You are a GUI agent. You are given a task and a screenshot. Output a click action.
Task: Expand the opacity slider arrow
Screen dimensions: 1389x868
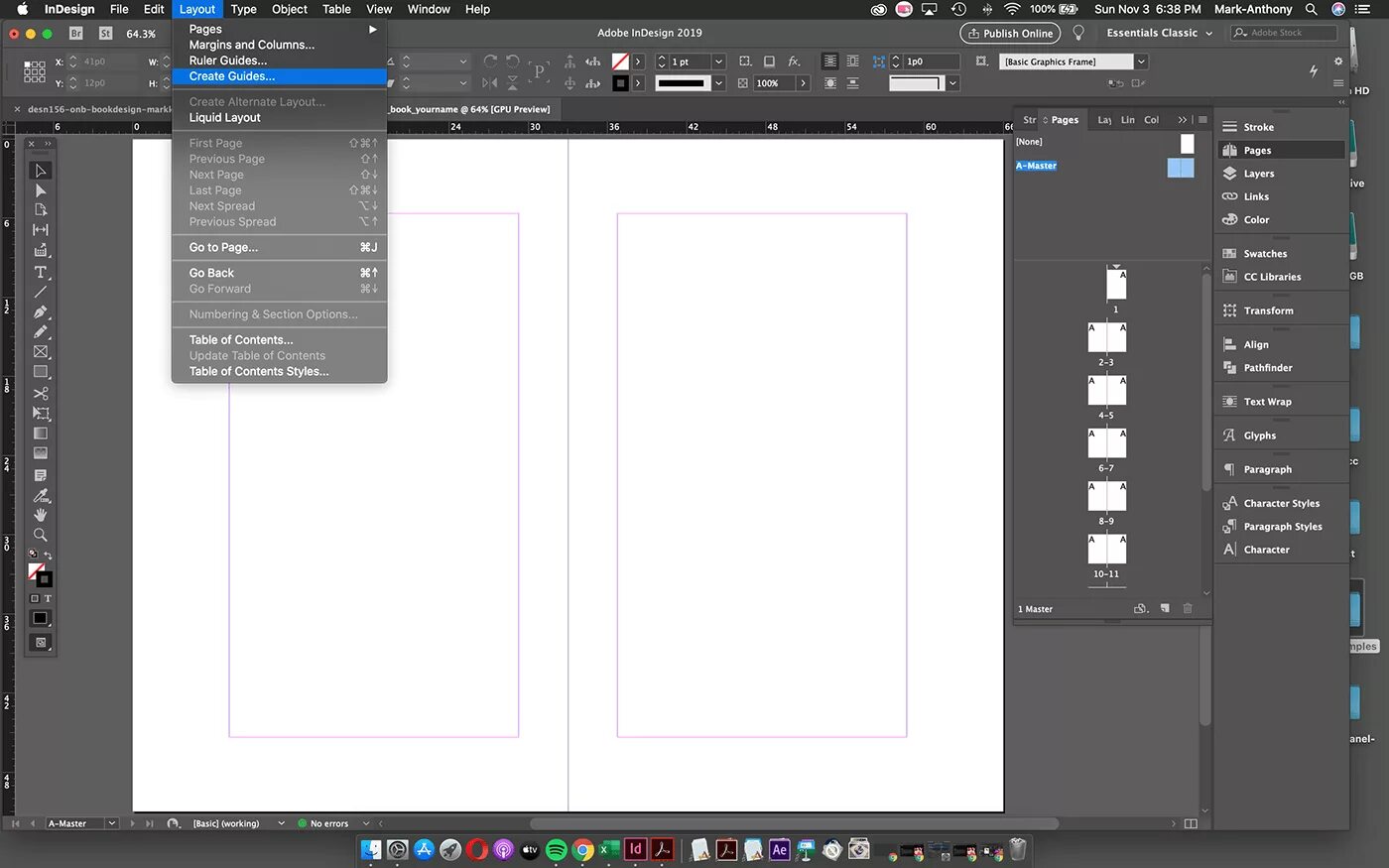click(x=804, y=83)
